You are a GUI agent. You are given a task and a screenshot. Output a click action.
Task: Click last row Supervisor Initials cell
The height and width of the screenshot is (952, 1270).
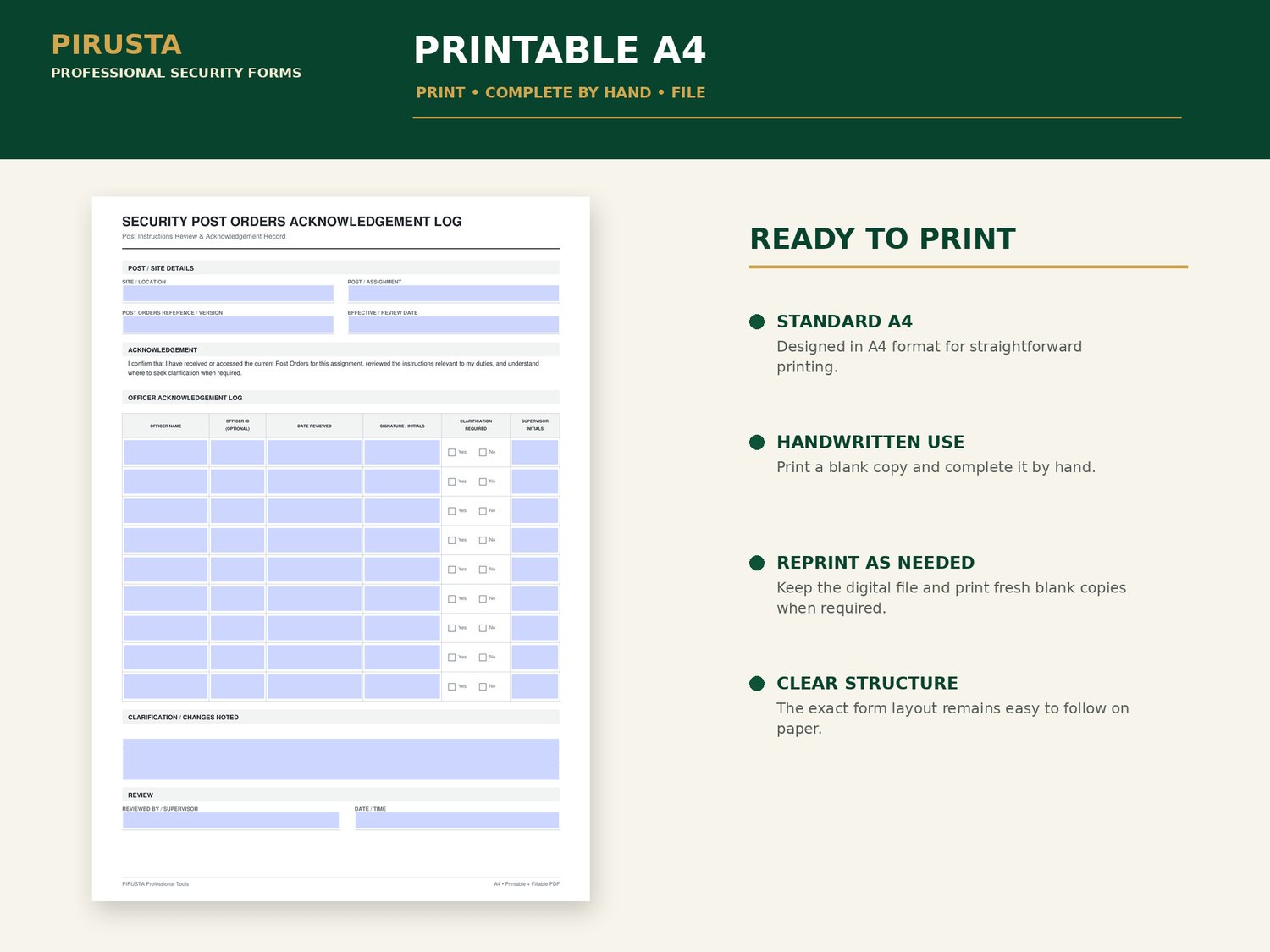pos(535,686)
